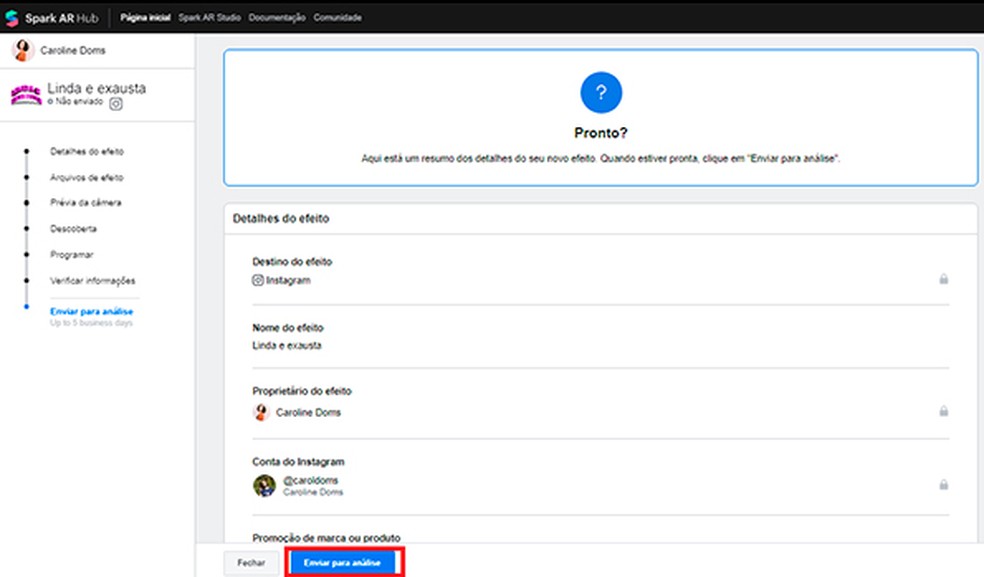Image resolution: width=984 pixels, height=577 pixels.
Task: Click Caroline Doms name beside owner avatar
Action: [x=308, y=413]
